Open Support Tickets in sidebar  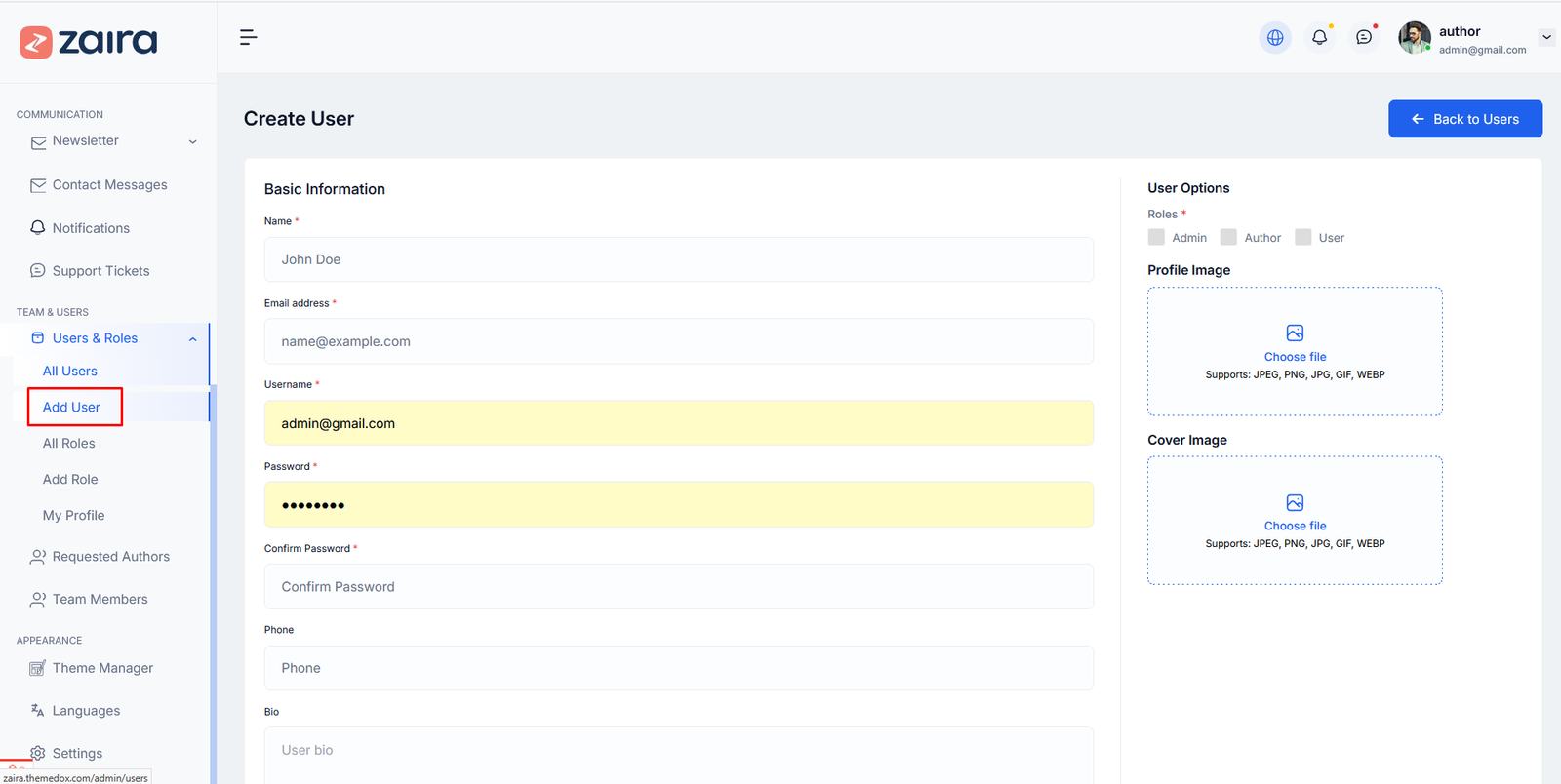tap(100, 271)
